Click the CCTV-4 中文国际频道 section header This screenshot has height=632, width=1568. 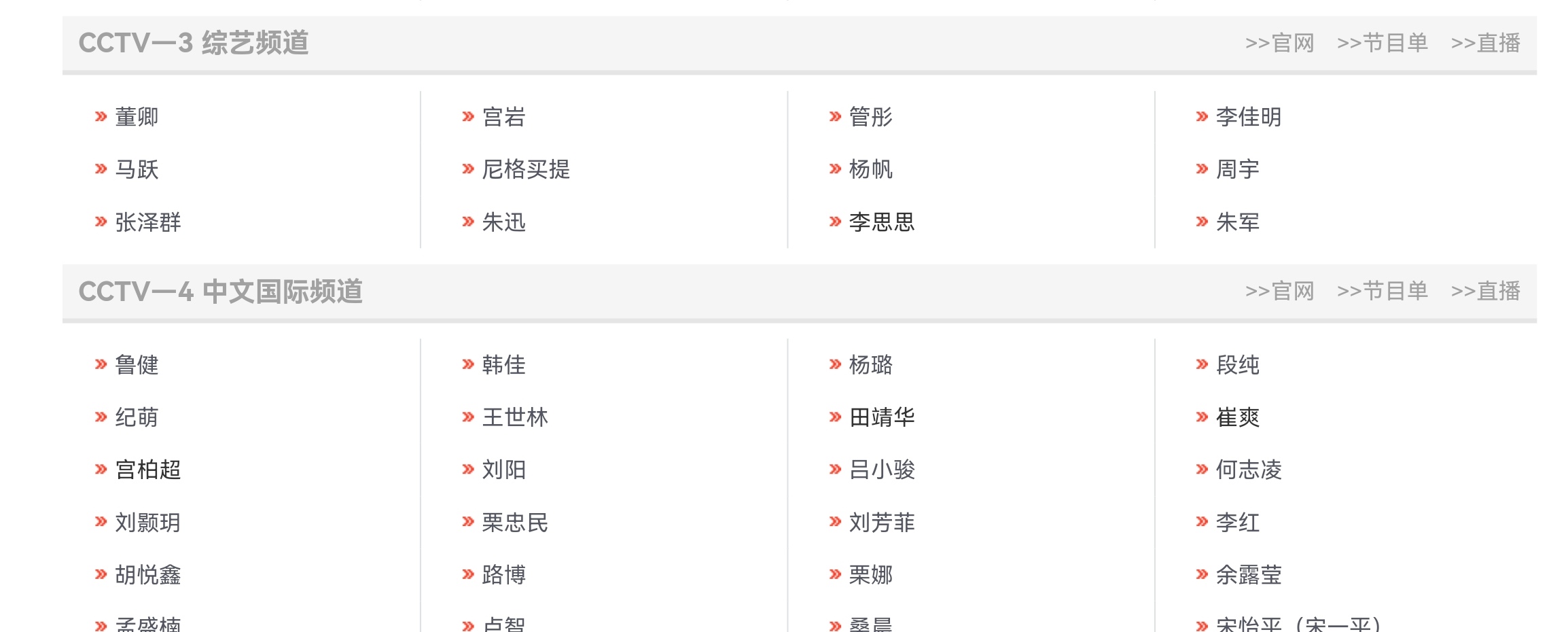point(221,291)
